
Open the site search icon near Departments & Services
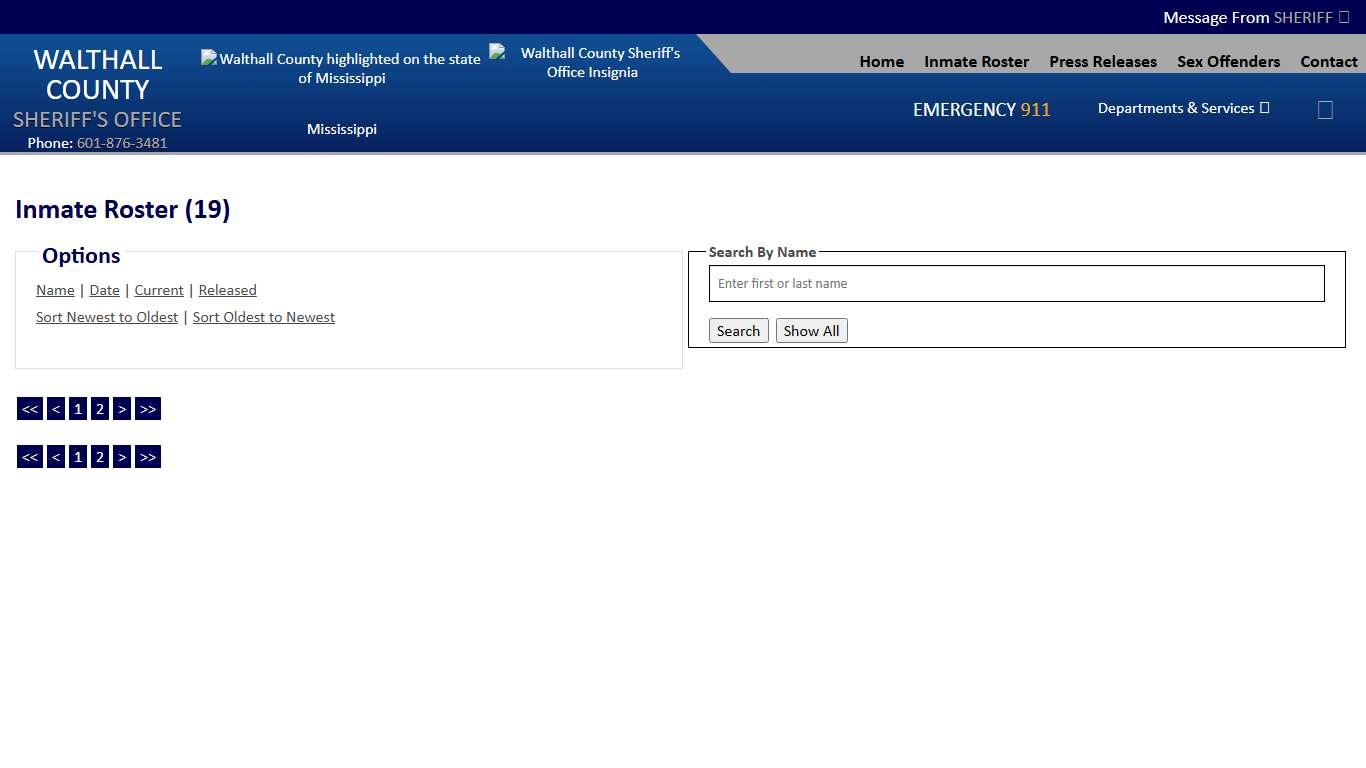pos(1325,109)
